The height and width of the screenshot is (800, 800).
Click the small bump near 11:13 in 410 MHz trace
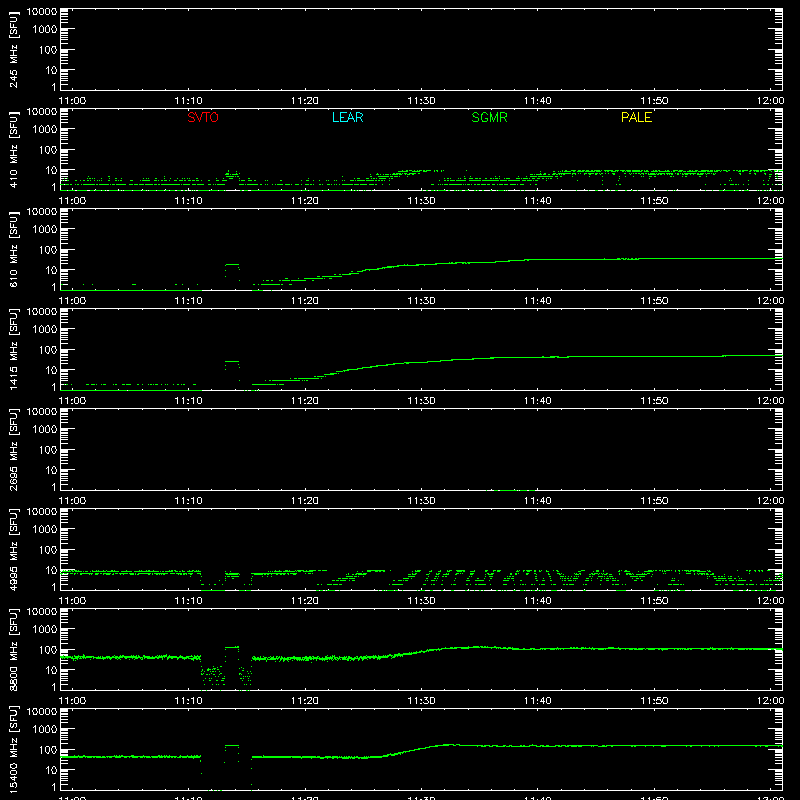point(232,174)
